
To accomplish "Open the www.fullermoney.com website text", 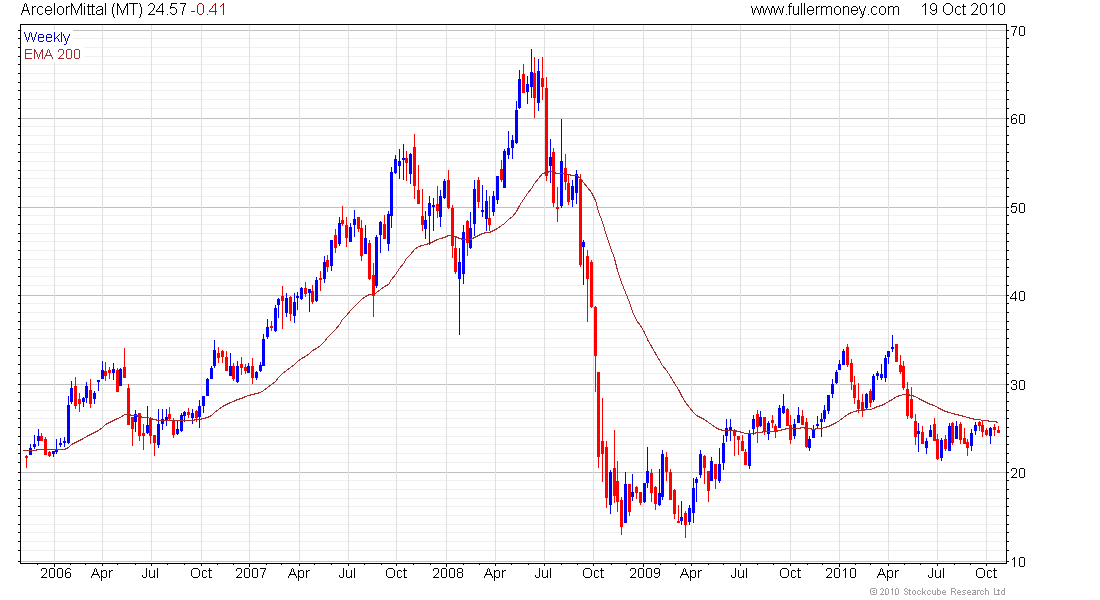I will 824,10.
